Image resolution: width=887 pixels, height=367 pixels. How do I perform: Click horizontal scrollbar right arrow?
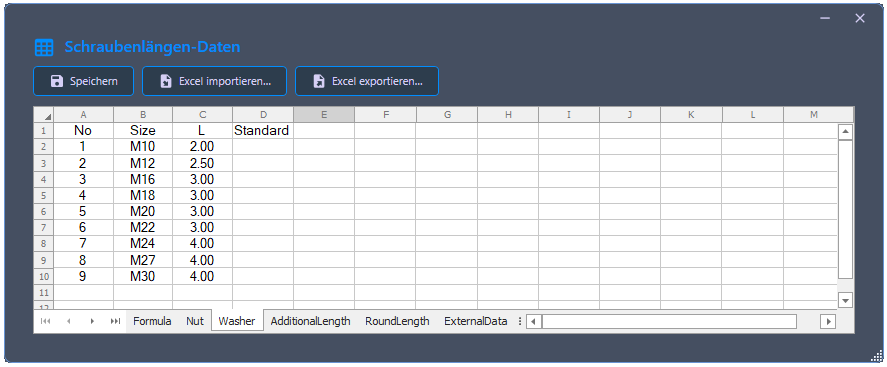click(x=828, y=322)
